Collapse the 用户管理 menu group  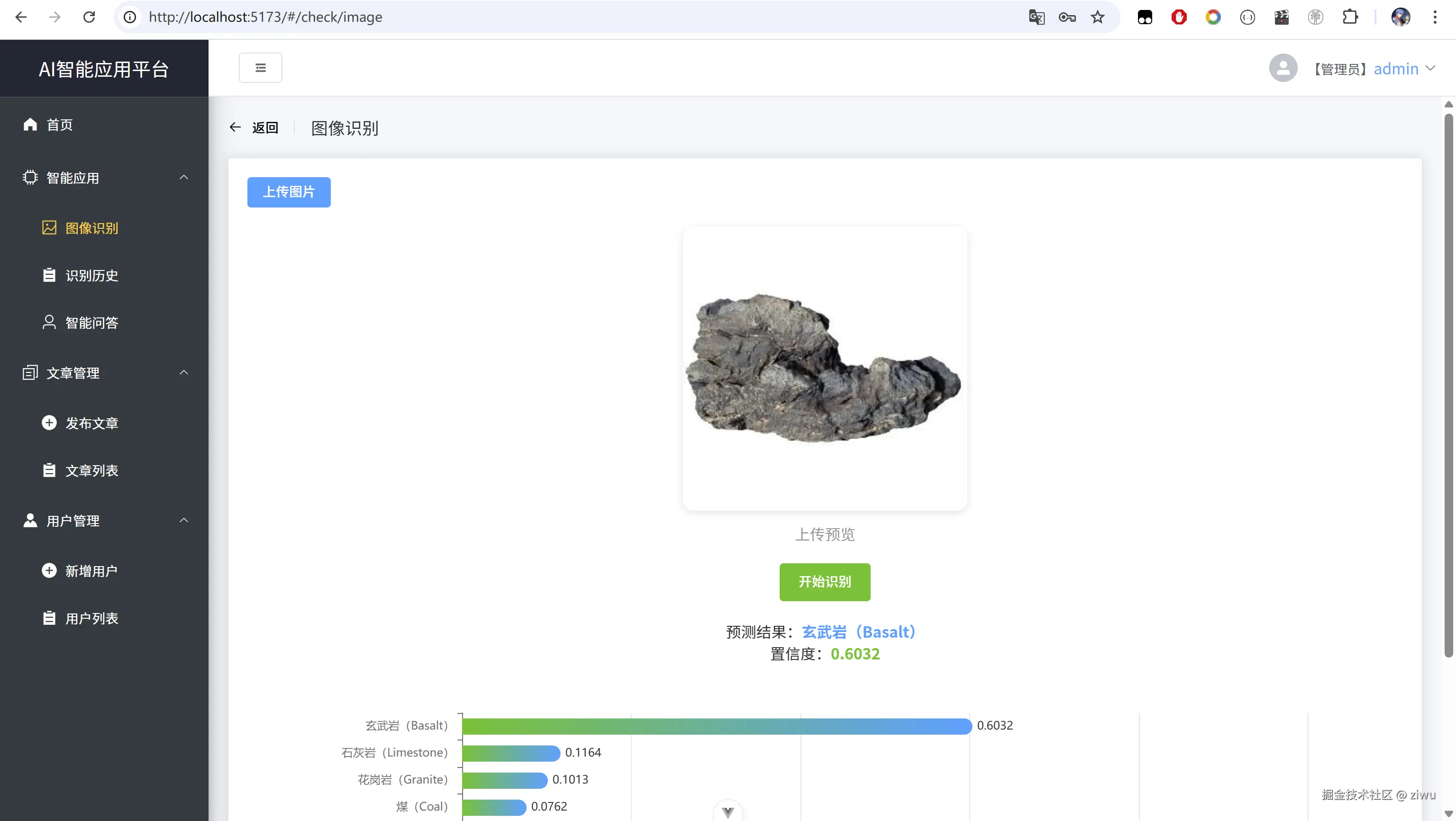184,520
